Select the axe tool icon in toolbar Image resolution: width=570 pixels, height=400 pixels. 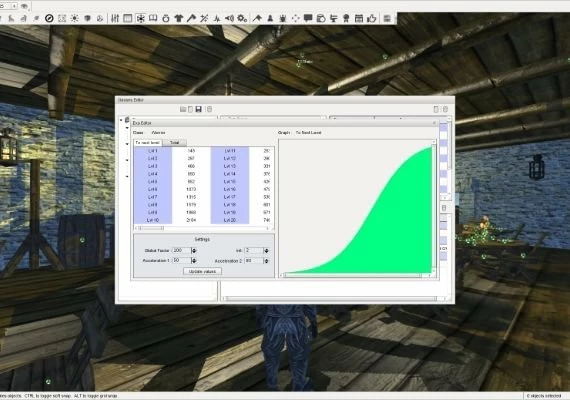coord(191,18)
